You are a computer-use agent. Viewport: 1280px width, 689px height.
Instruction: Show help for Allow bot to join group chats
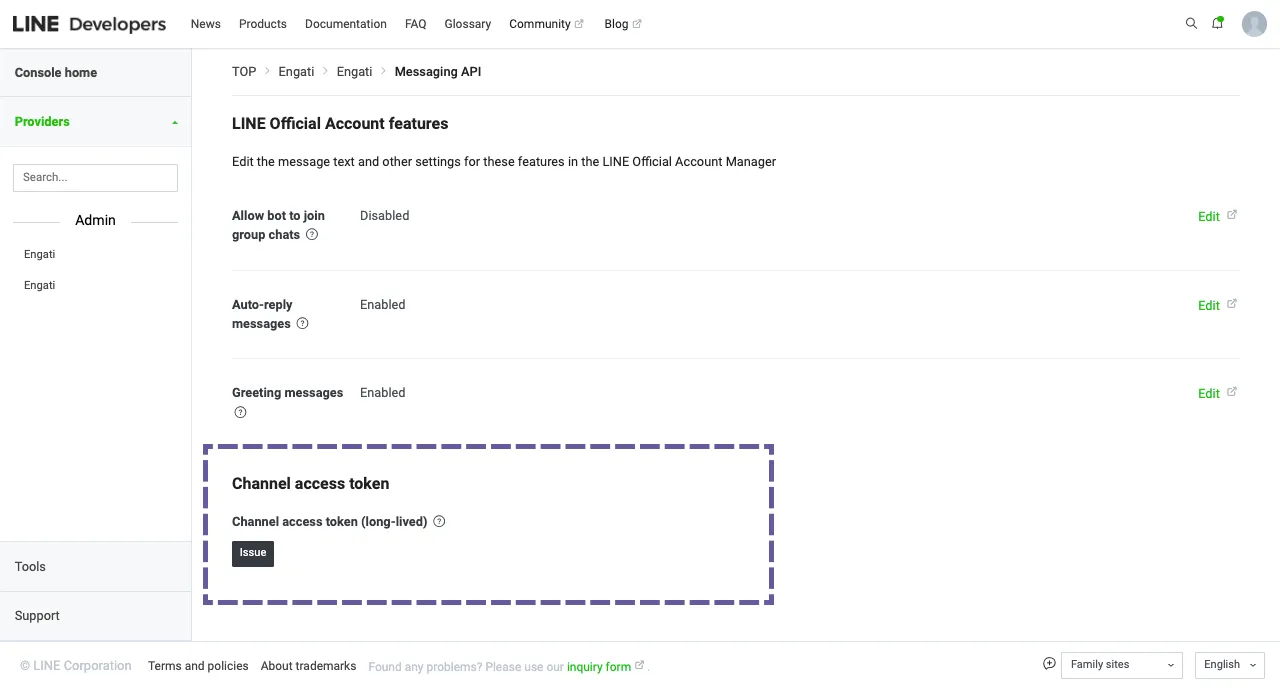[312, 235]
